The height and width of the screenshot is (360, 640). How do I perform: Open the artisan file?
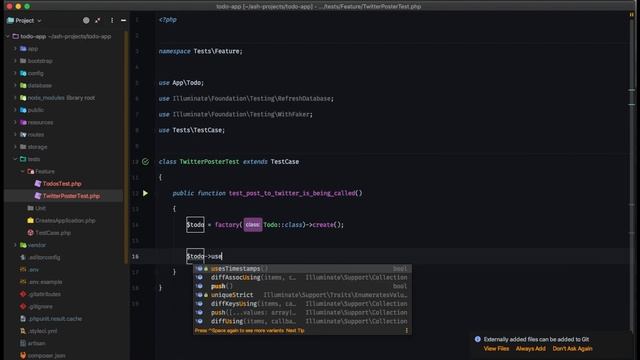tap(36, 343)
